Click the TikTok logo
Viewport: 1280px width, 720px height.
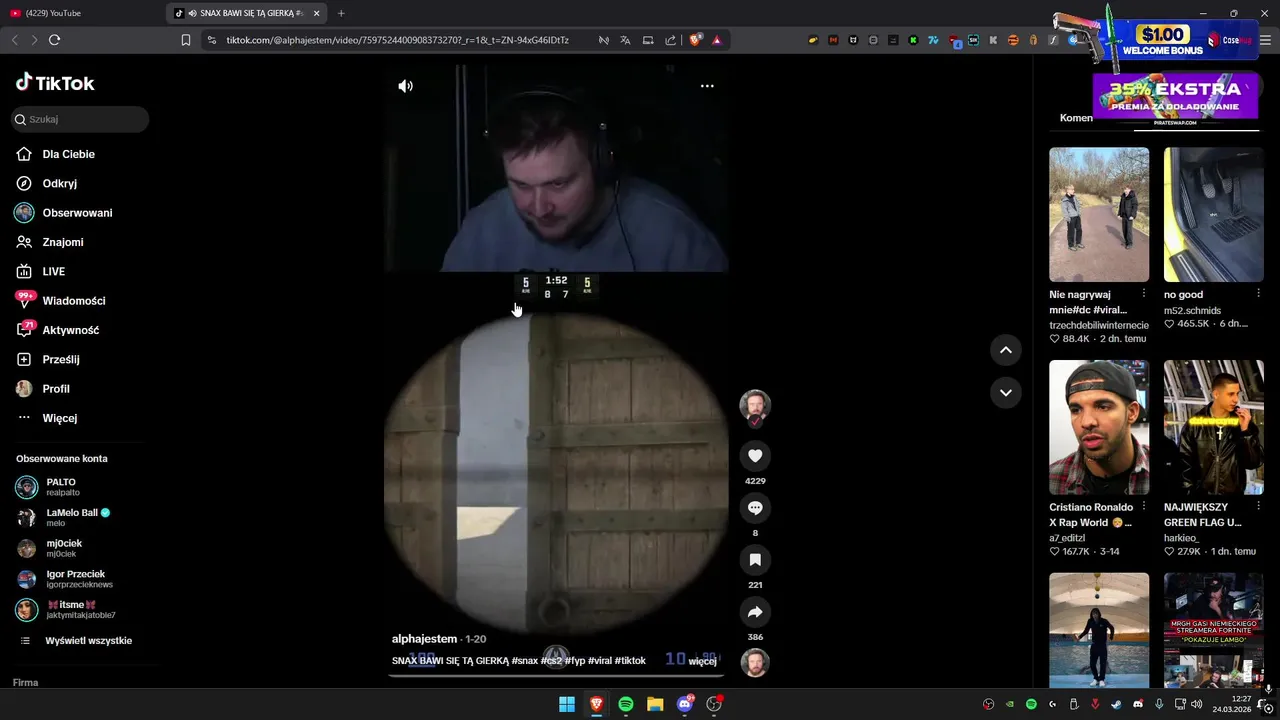(55, 83)
